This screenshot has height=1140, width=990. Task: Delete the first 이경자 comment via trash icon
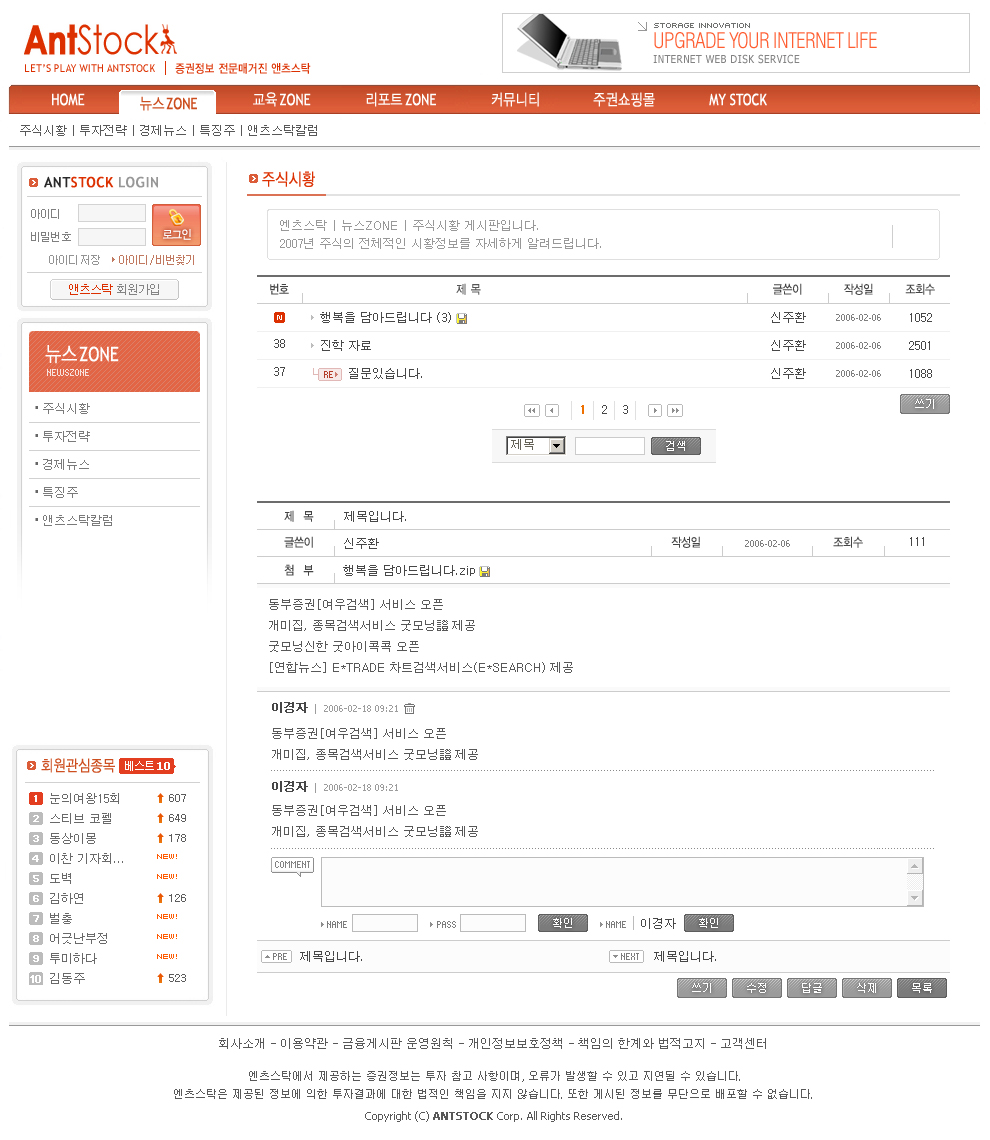pyautogui.click(x=409, y=708)
